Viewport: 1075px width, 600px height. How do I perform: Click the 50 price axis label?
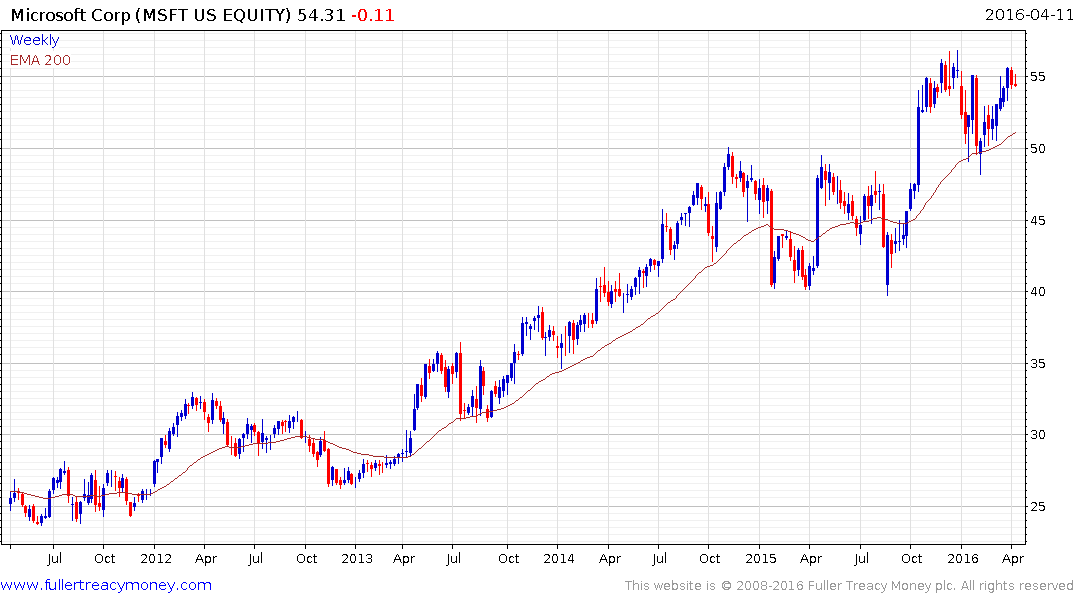pos(1037,149)
